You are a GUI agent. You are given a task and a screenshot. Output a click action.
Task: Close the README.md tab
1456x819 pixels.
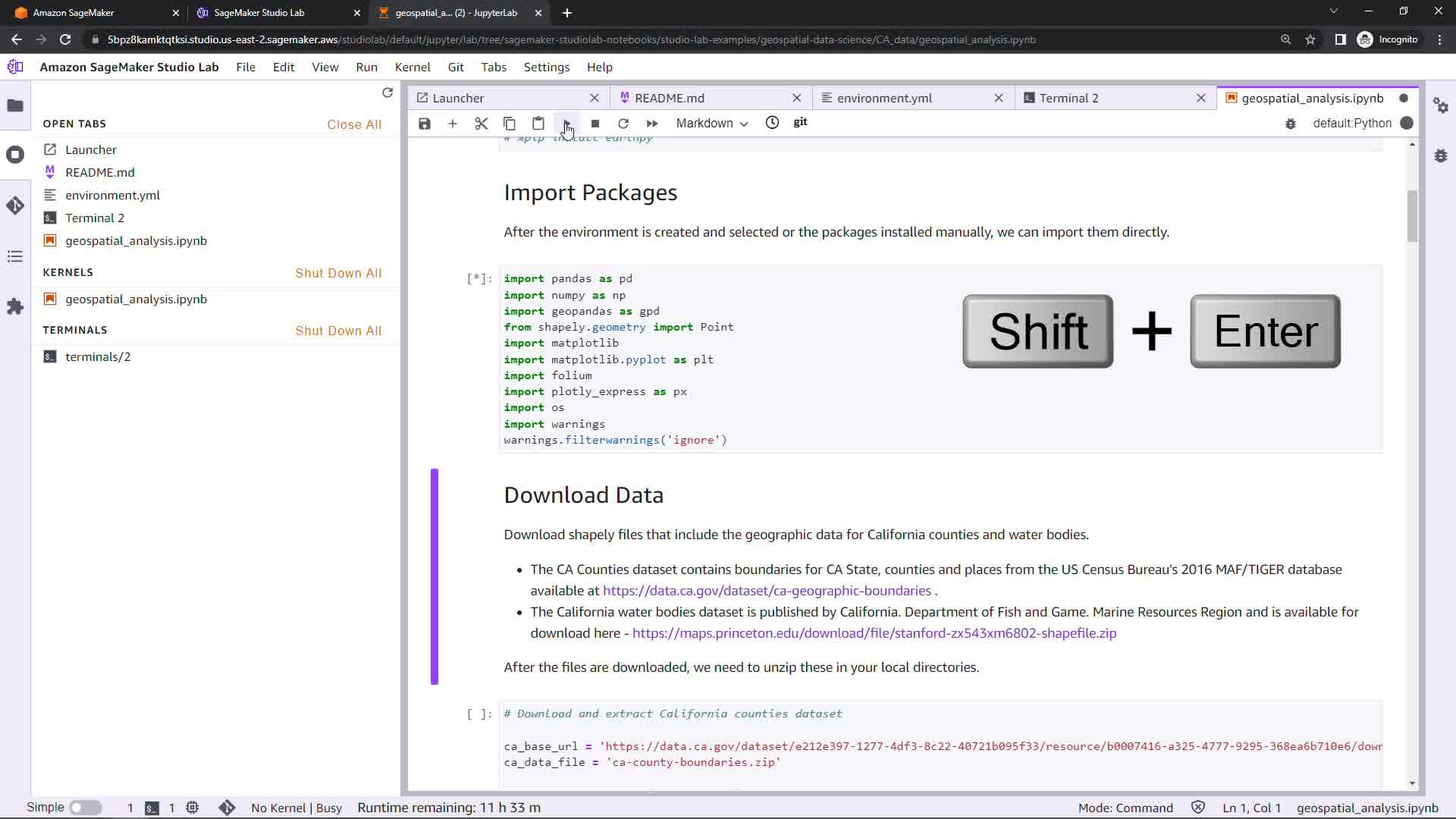click(796, 98)
